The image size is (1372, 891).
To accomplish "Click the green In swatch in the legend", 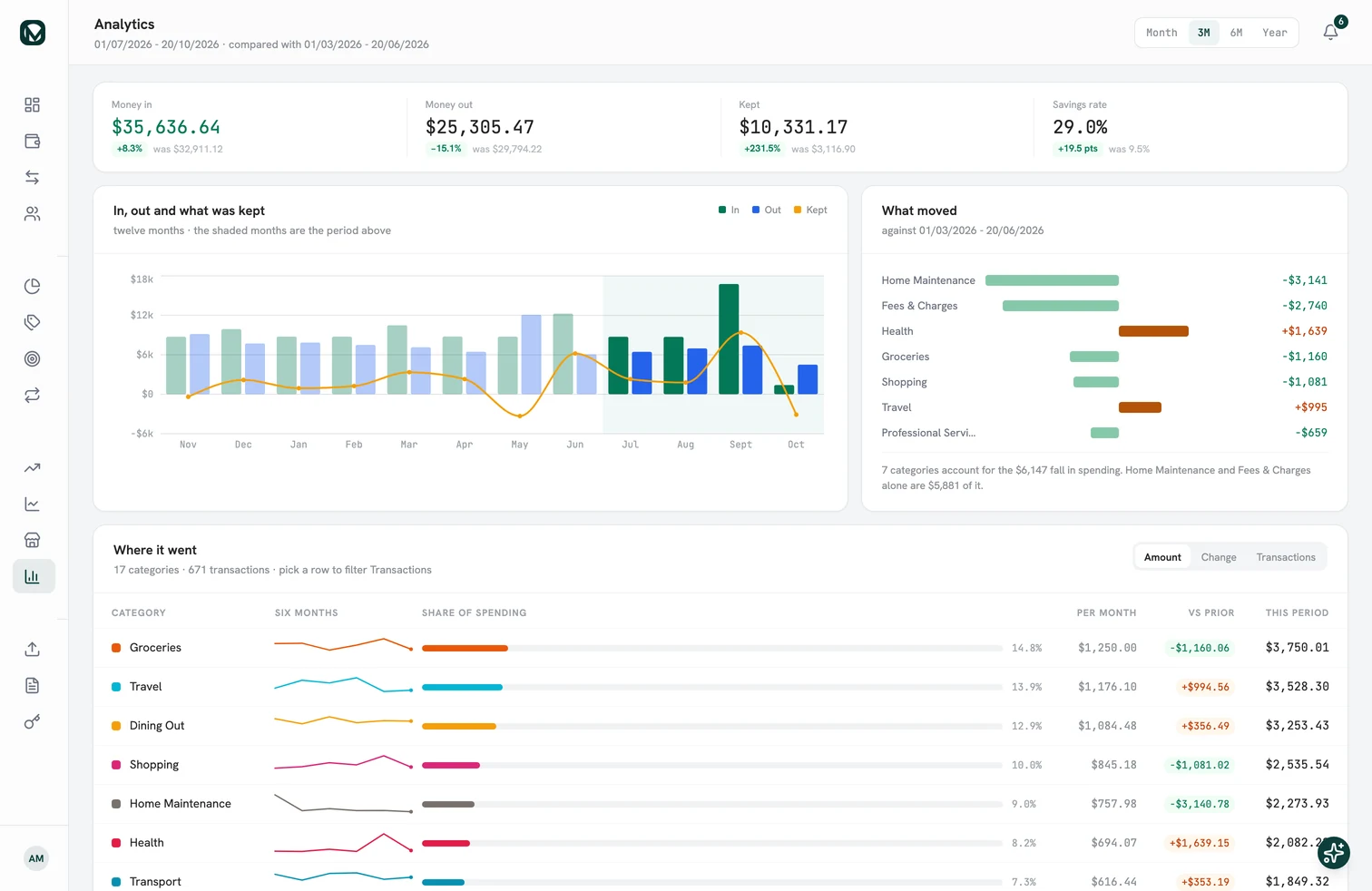I will tap(722, 210).
